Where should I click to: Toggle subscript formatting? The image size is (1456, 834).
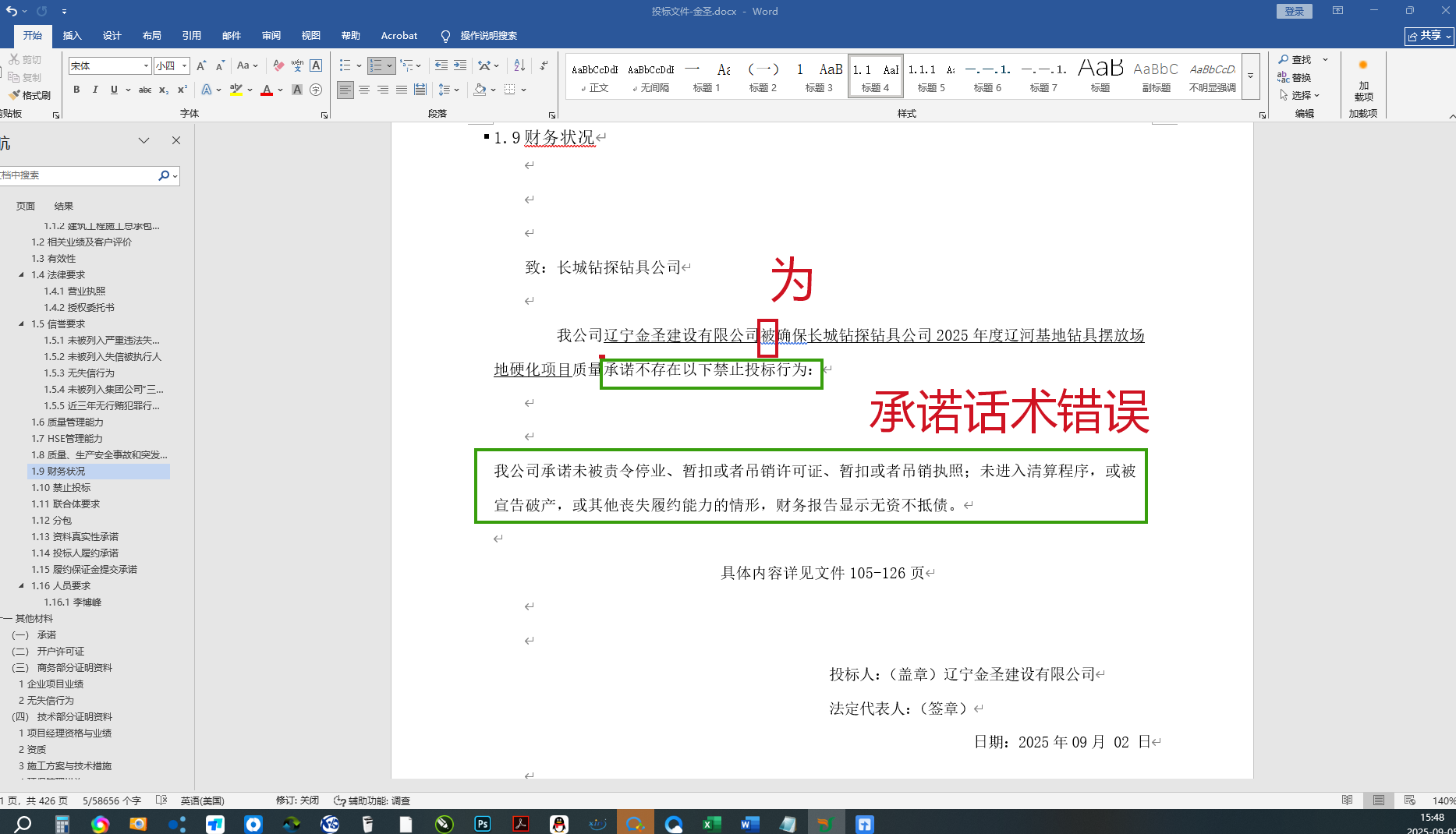tap(164, 90)
